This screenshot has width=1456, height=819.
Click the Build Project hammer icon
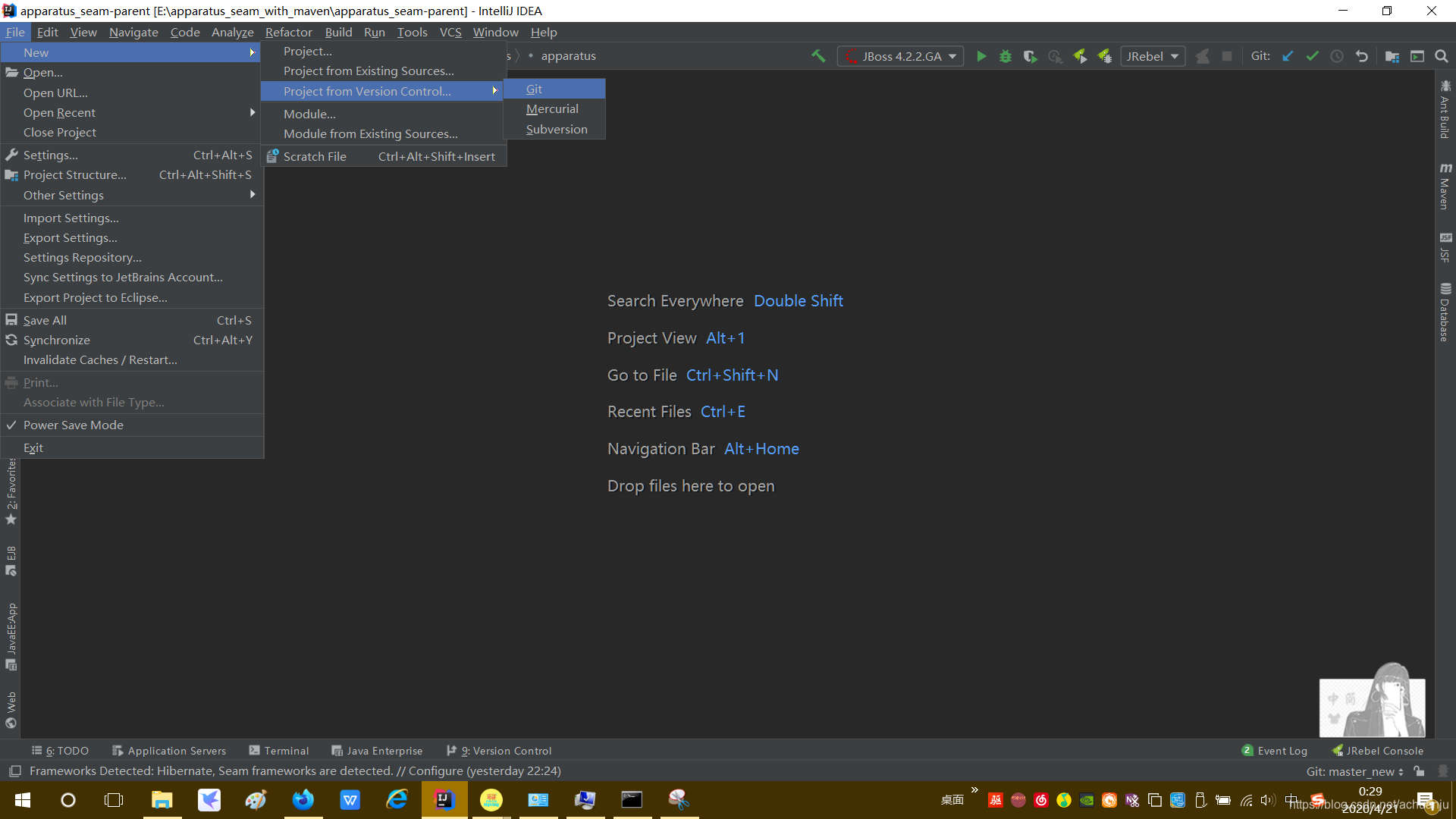tap(818, 56)
